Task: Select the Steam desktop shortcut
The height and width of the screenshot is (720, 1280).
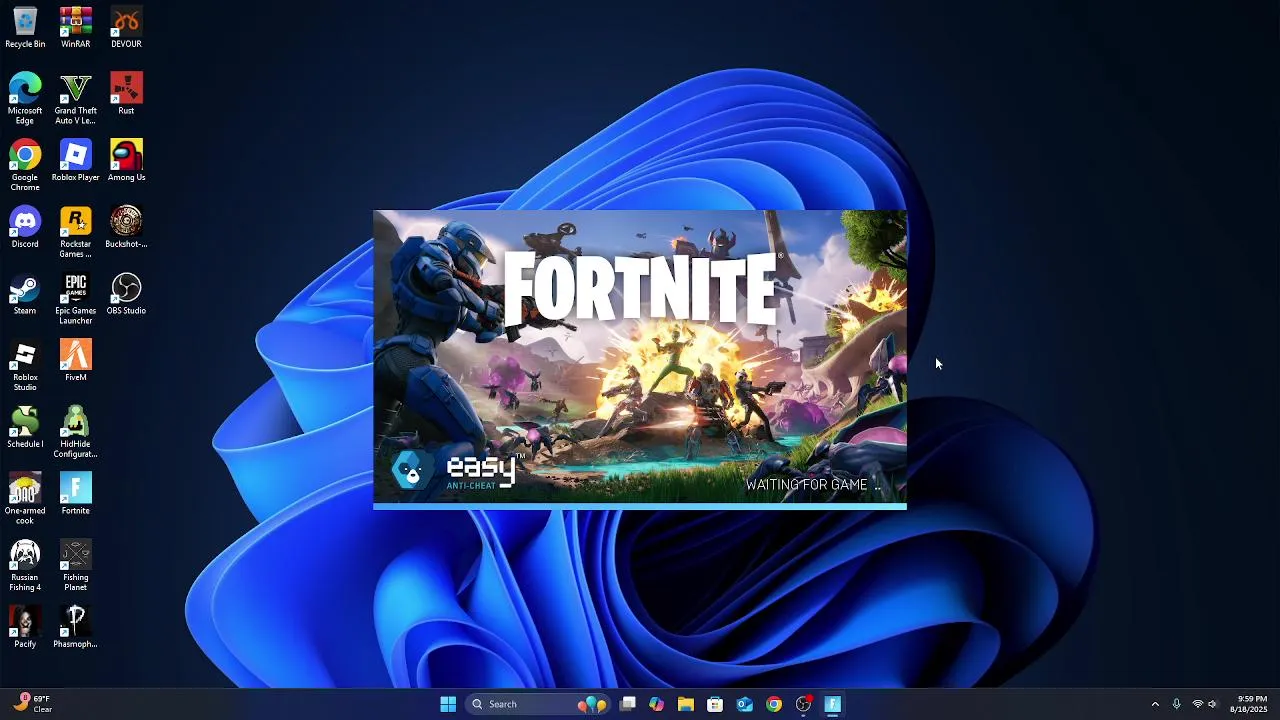Action: click(25, 294)
